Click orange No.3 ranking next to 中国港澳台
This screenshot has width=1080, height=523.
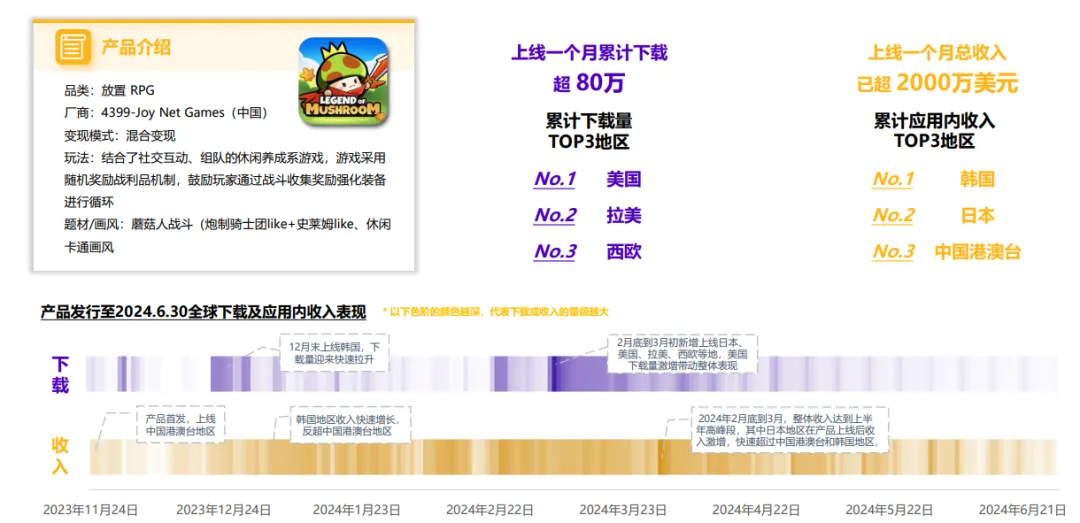point(893,251)
